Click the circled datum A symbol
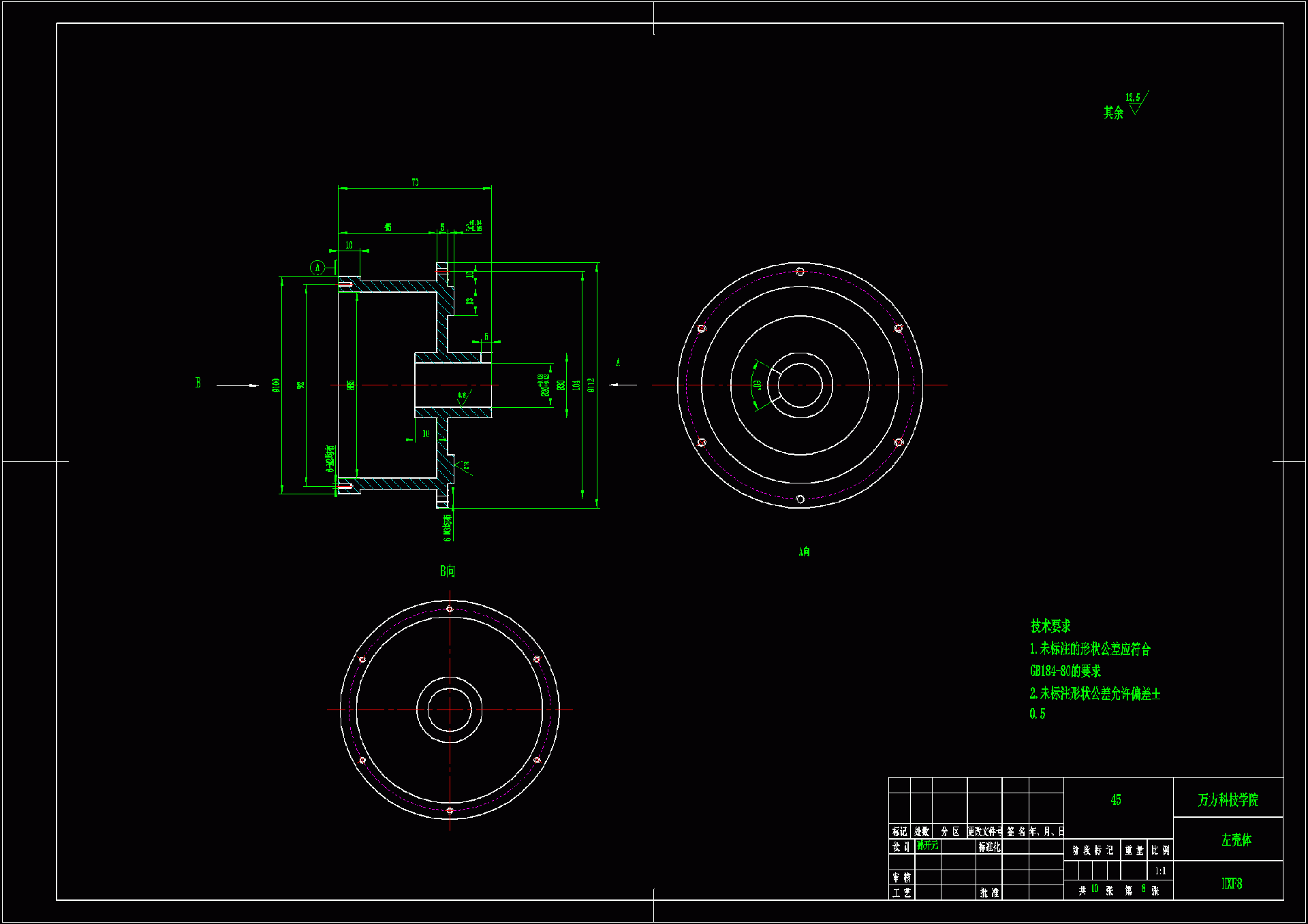This screenshot has width=1308, height=924. click(x=317, y=268)
